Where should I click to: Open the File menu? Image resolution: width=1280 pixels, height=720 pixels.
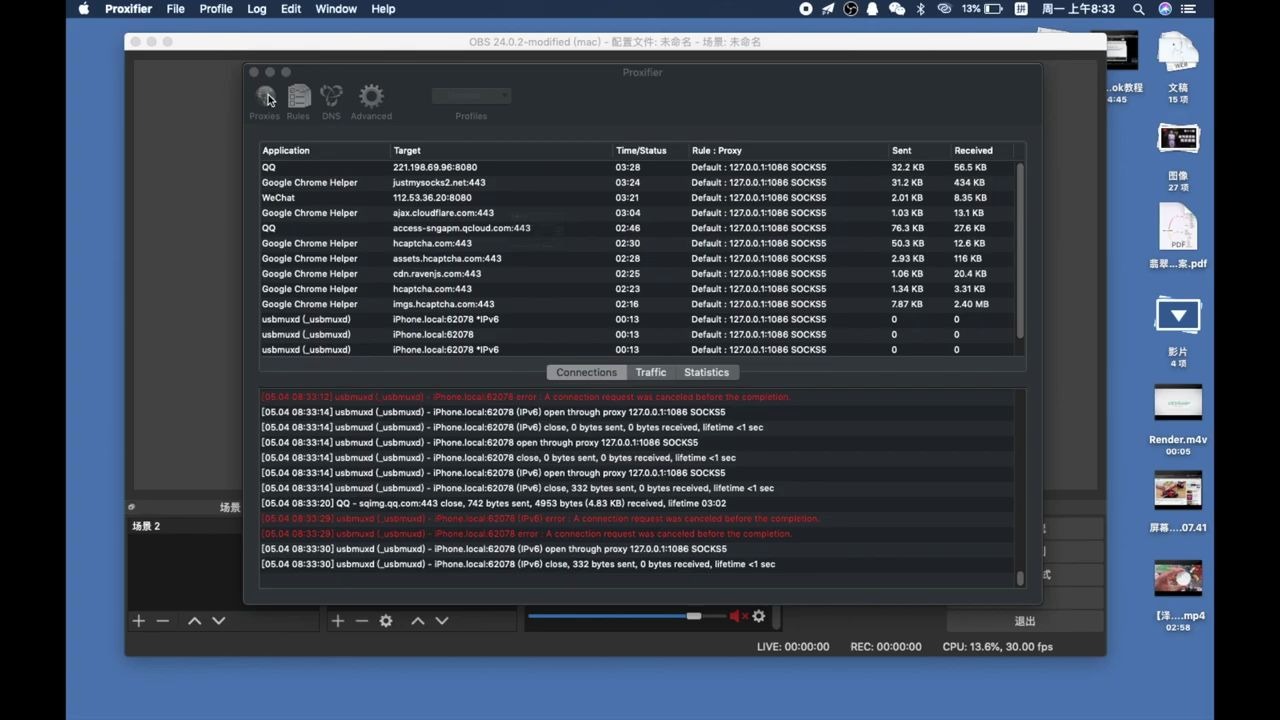[x=175, y=9]
